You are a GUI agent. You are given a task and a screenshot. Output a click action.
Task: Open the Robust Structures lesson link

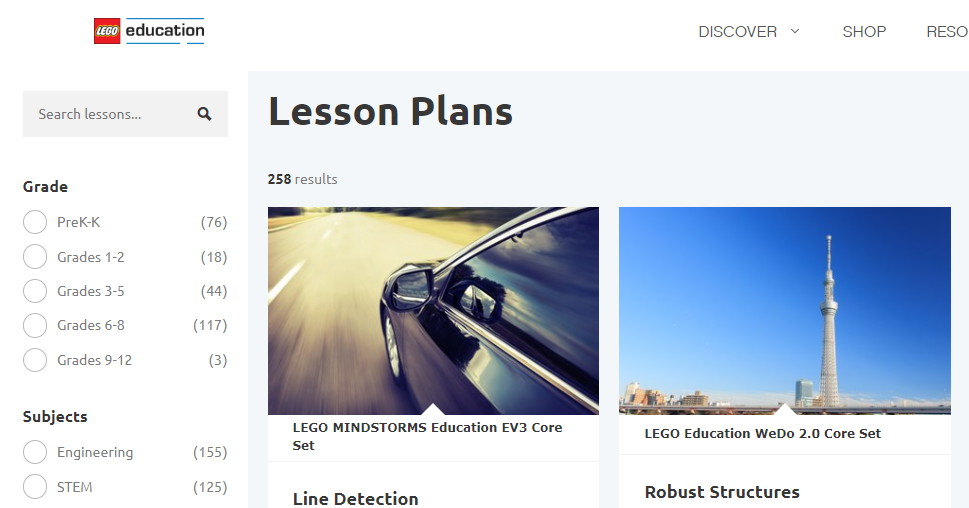coord(722,492)
